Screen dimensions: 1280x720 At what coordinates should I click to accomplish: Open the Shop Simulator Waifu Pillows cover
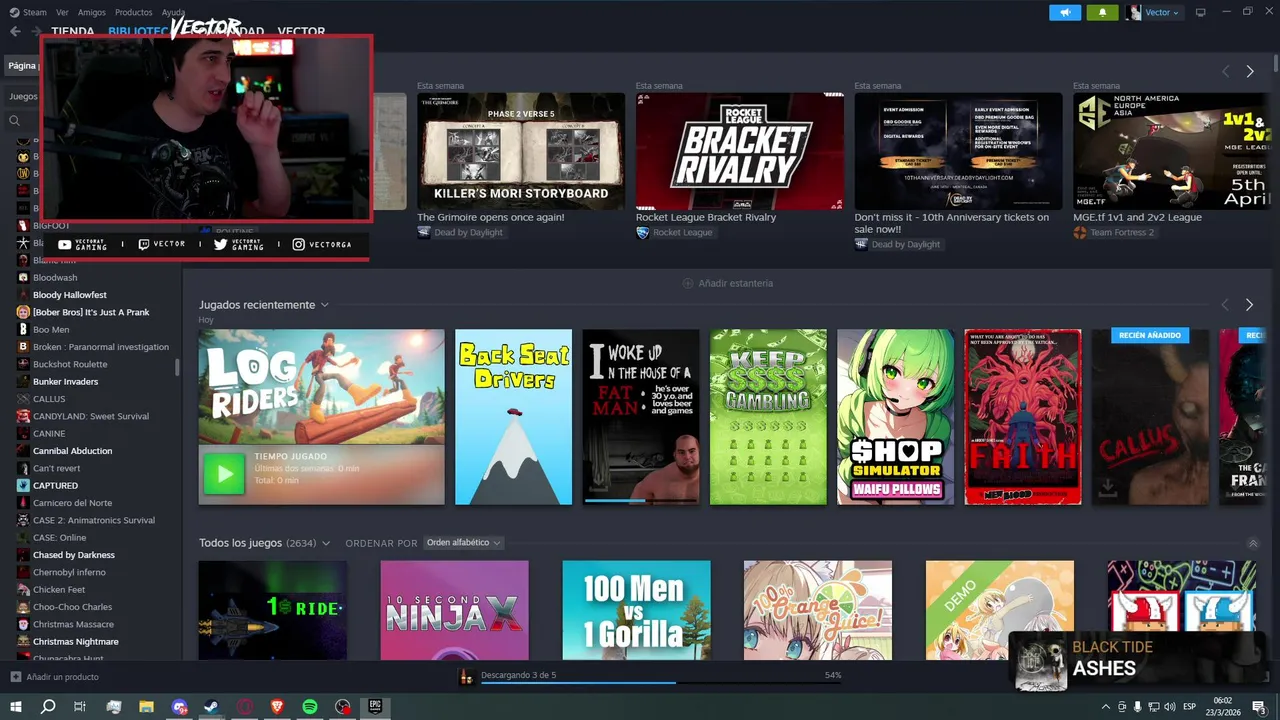pyautogui.click(x=896, y=417)
